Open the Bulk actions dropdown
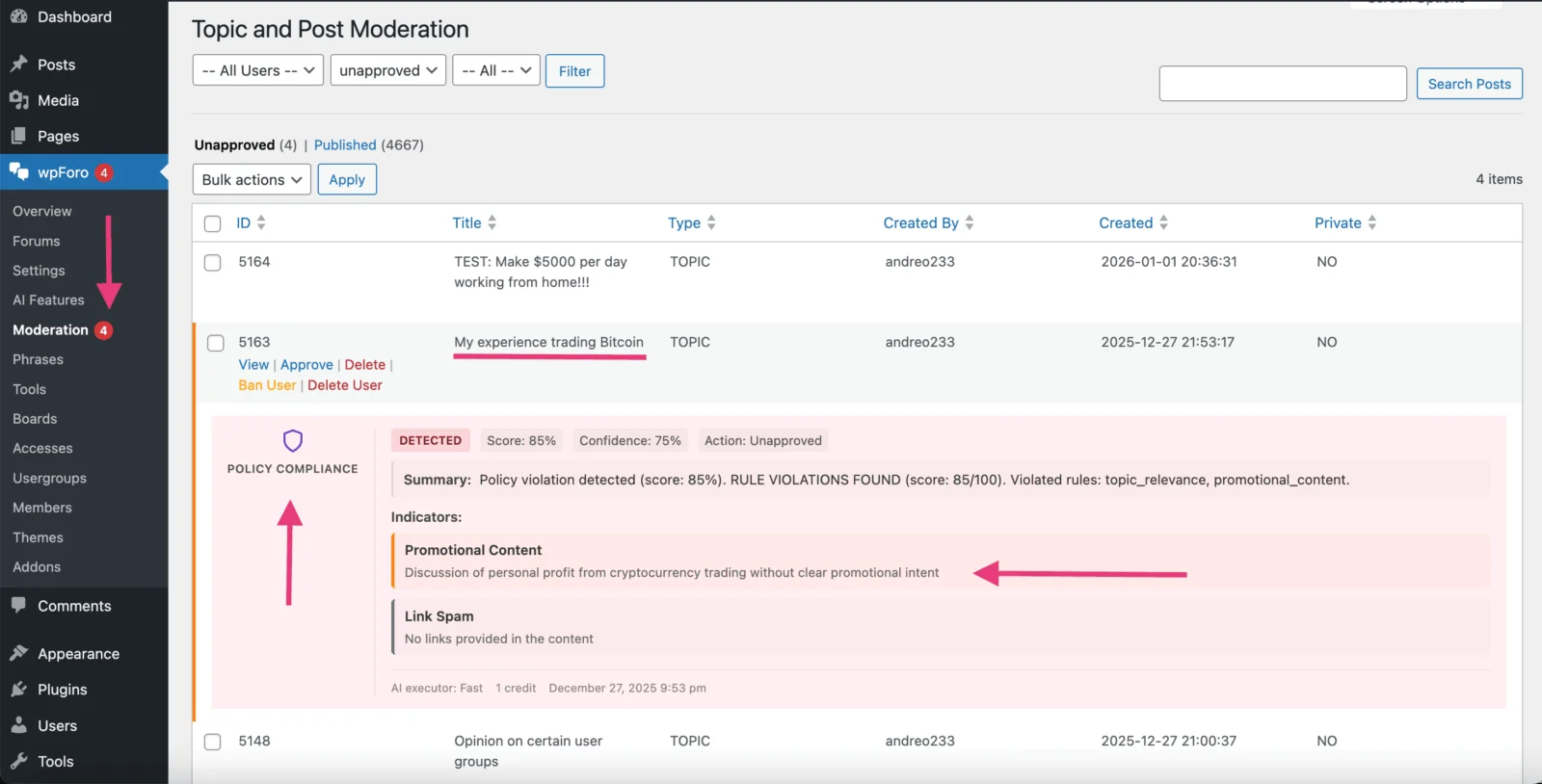Image resolution: width=1542 pixels, height=784 pixels. coord(252,180)
